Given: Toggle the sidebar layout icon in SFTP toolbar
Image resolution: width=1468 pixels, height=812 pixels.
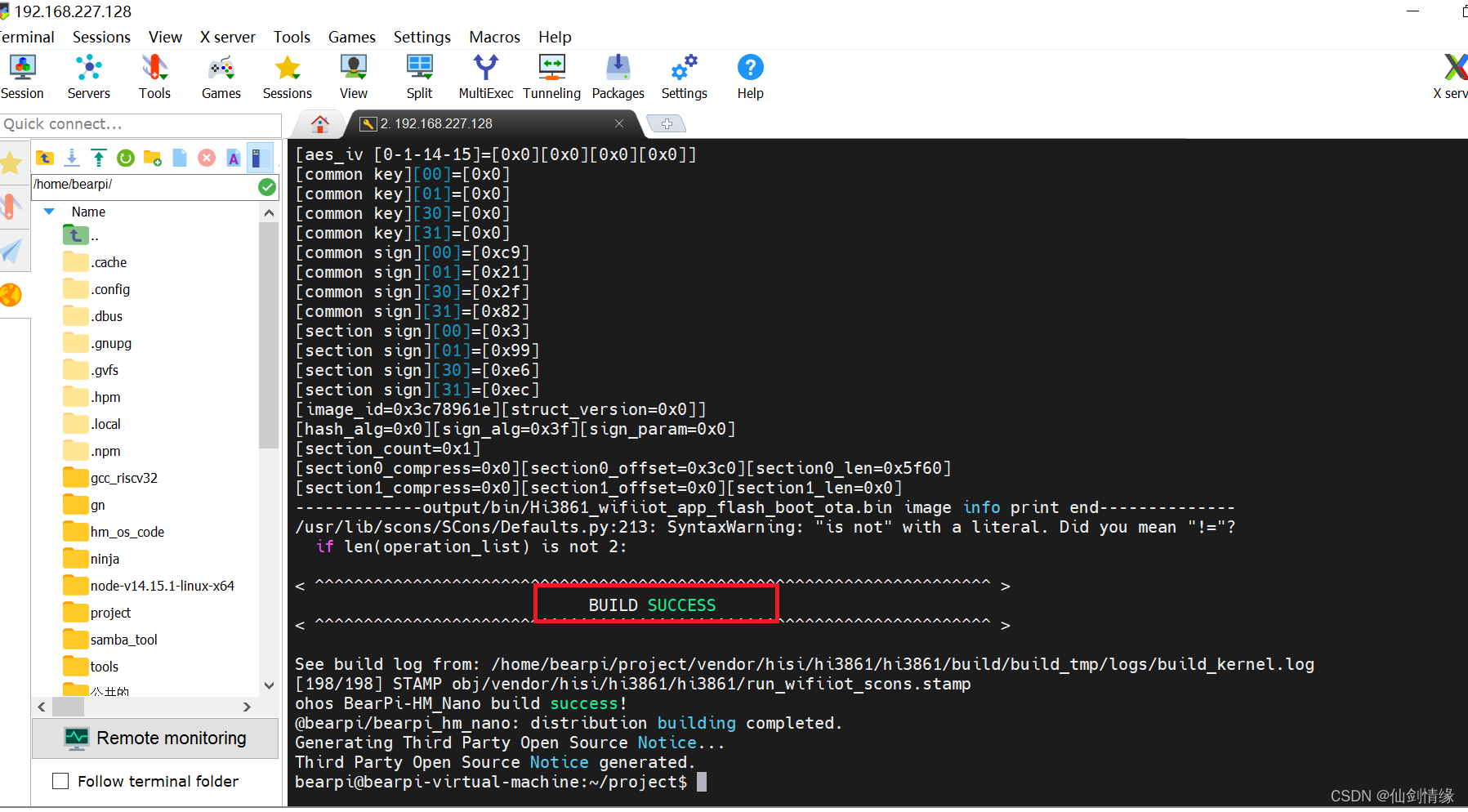Looking at the screenshot, I should (x=260, y=157).
